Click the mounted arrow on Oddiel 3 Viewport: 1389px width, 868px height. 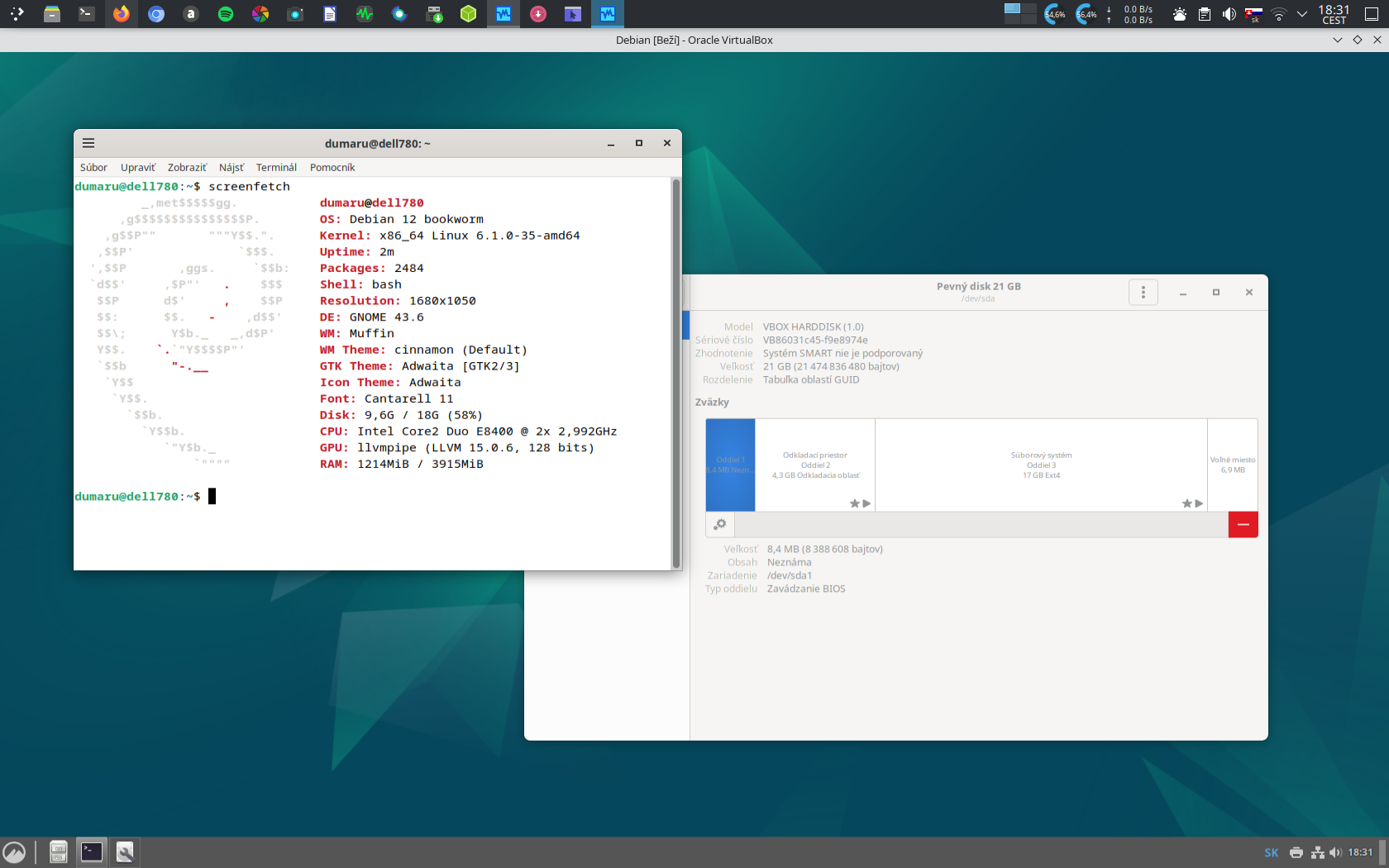point(1199,503)
